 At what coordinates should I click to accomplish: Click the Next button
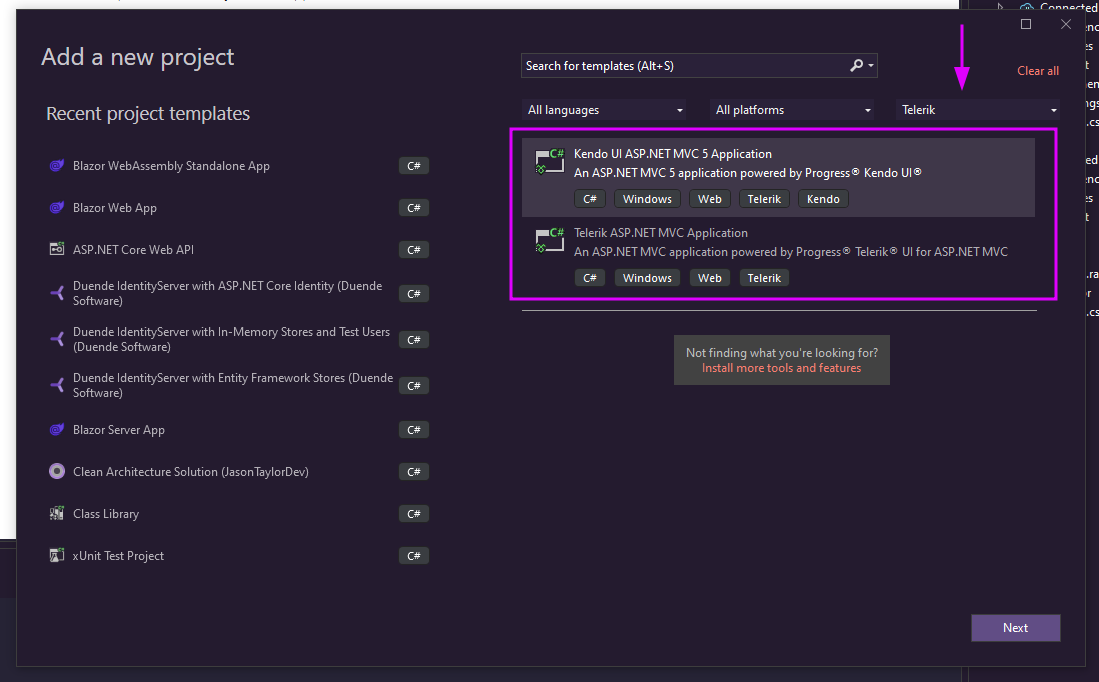[x=1015, y=628]
